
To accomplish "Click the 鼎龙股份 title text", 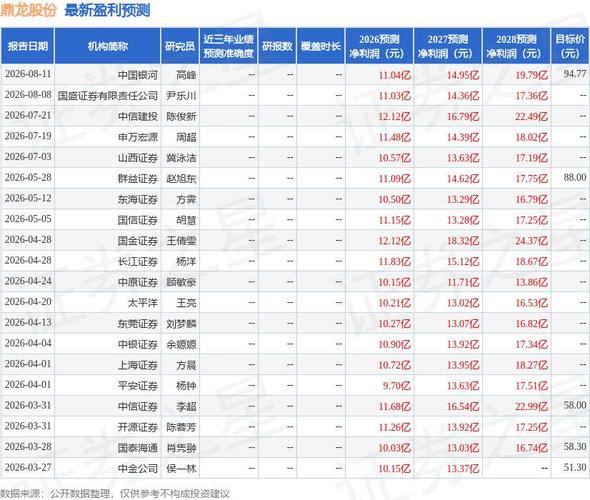I will click(28, 10).
